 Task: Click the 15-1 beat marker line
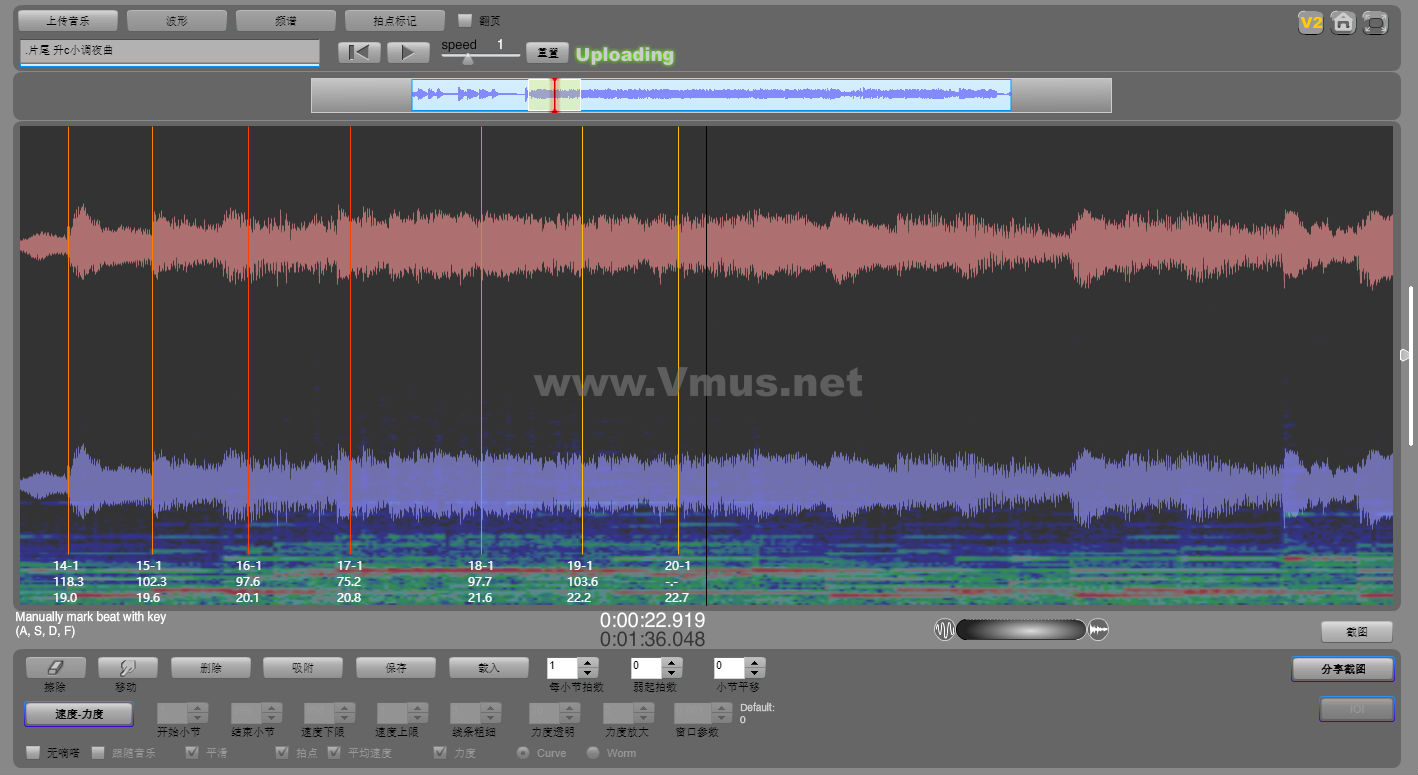point(153,340)
